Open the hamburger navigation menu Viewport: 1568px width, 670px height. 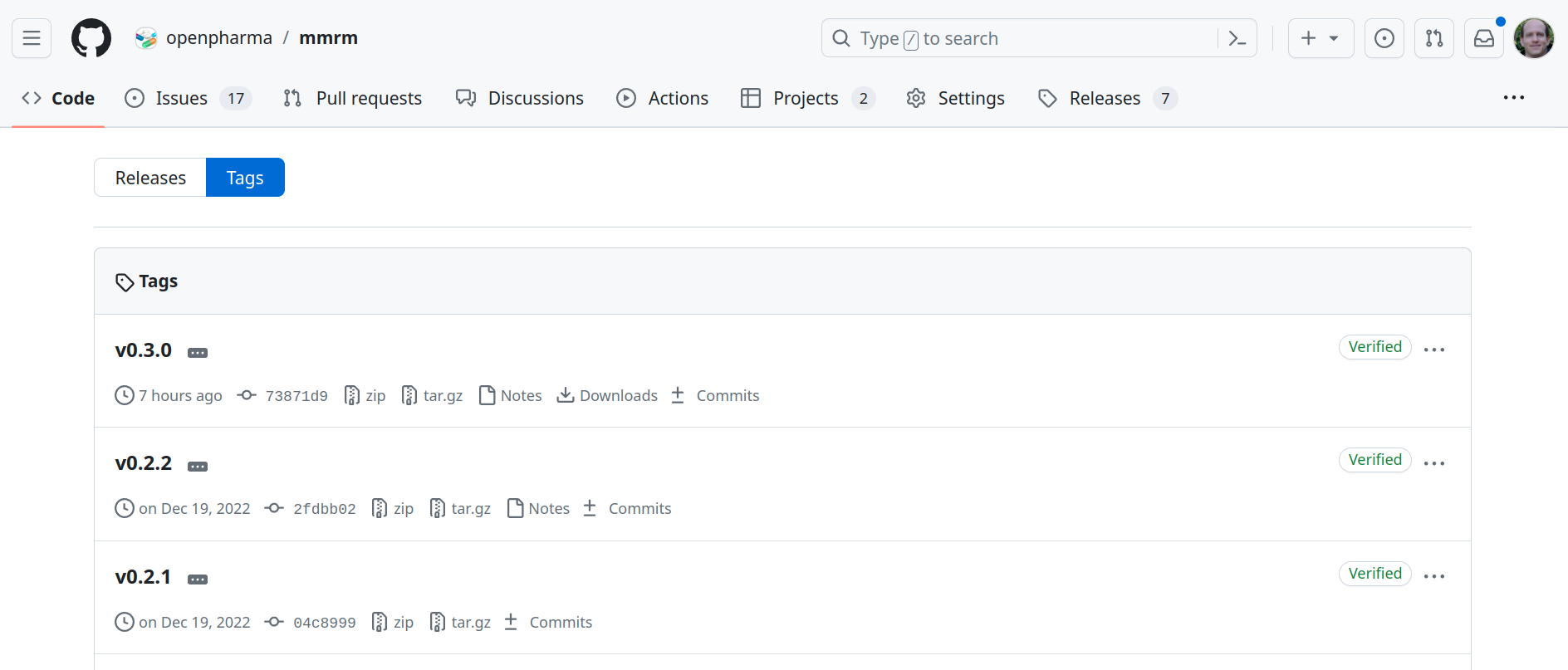pos(32,38)
